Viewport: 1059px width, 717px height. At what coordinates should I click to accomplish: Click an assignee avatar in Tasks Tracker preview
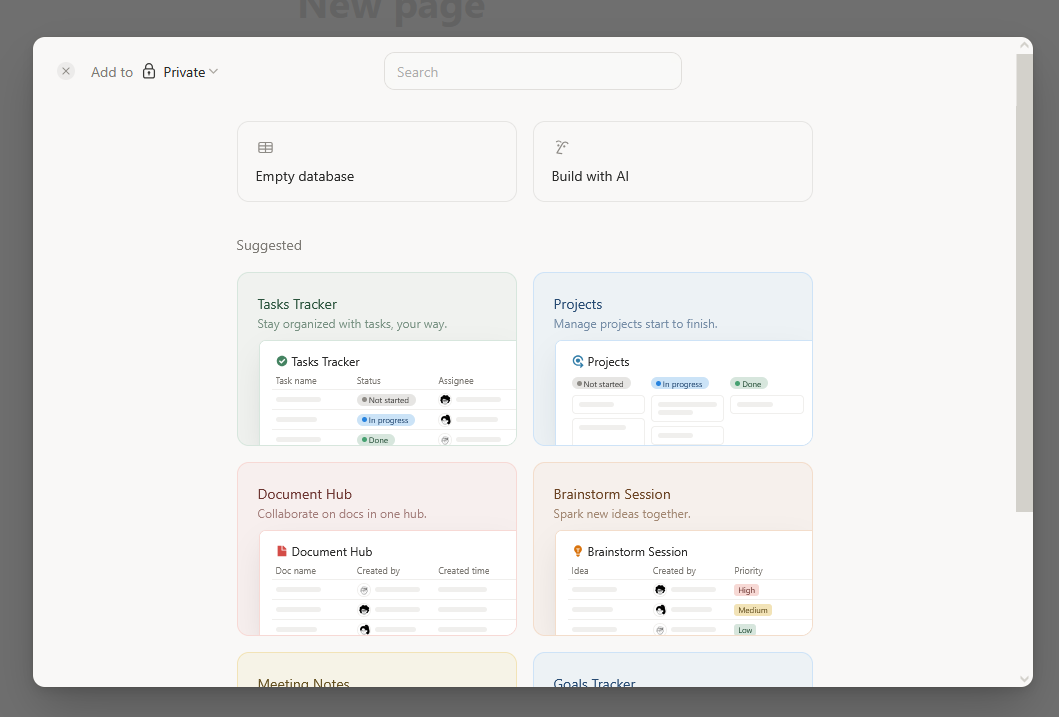[x=443, y=399]
